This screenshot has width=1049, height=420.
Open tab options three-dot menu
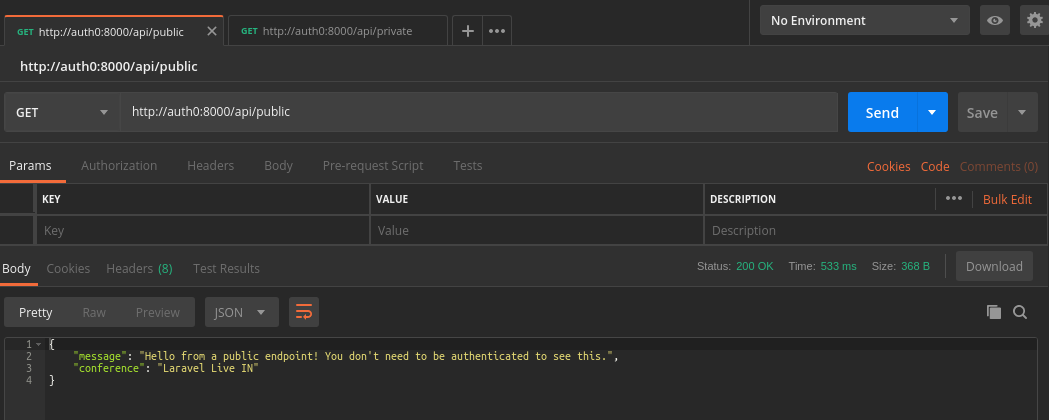[496, 31]
